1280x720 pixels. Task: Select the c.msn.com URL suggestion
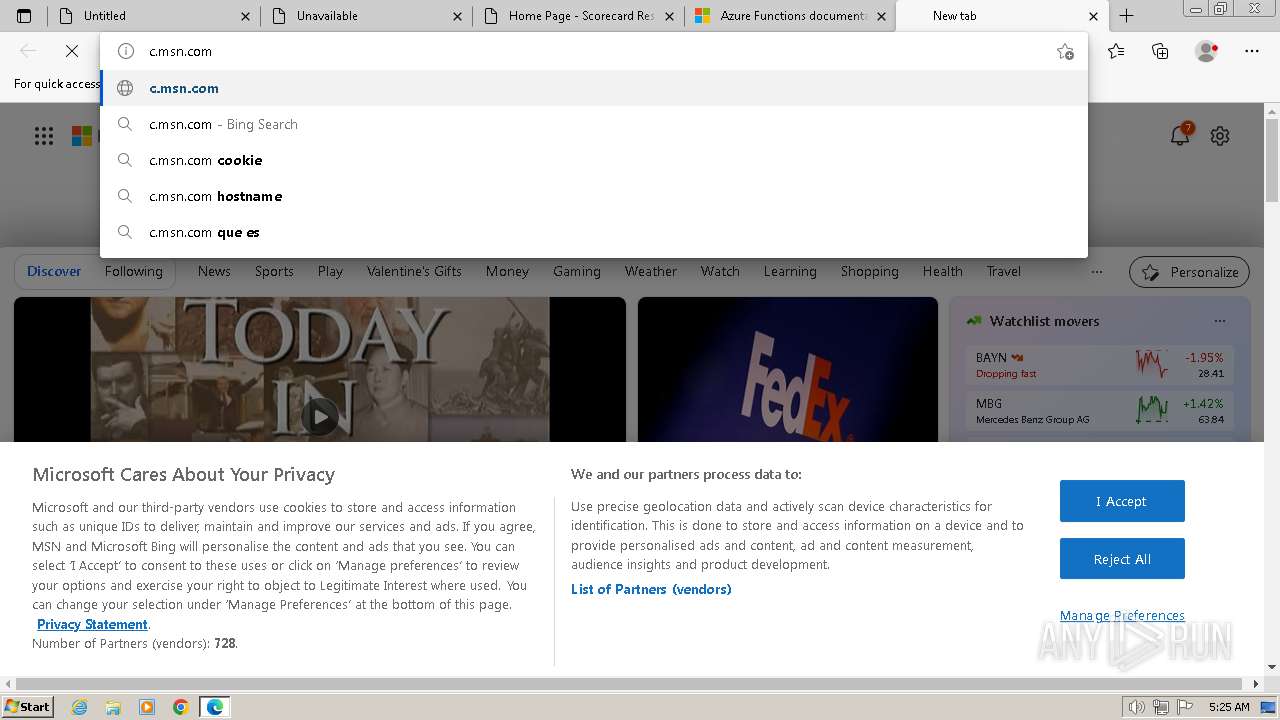pyautogui.click(x=594, y=88)
